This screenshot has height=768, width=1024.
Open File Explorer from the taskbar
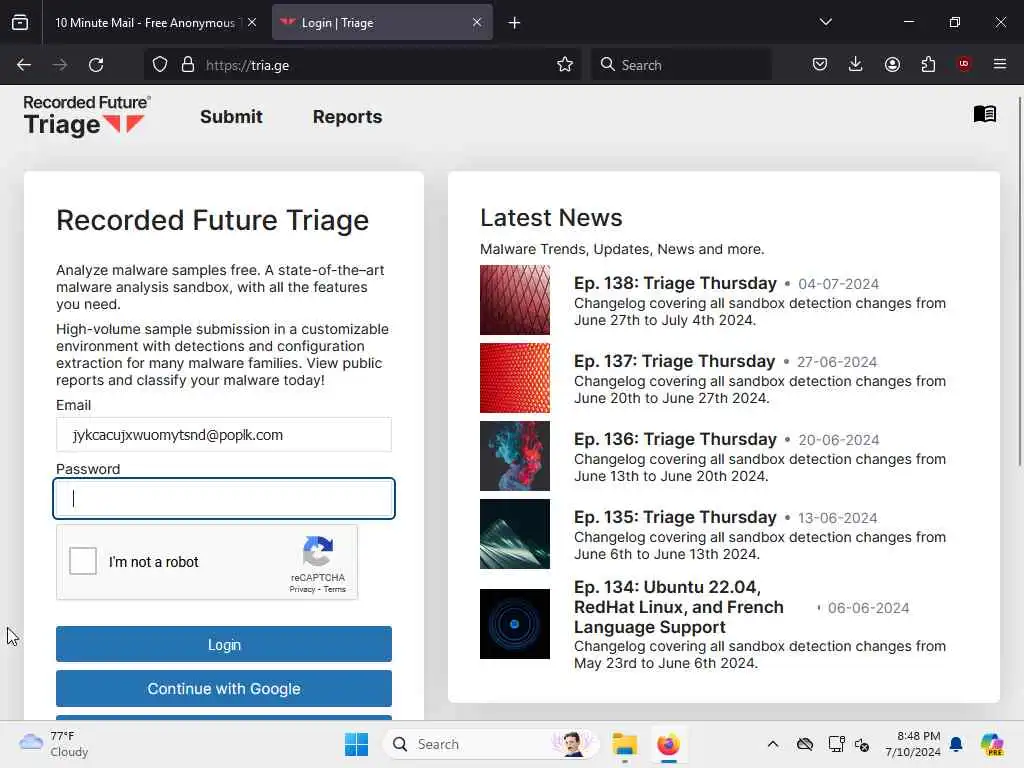coord(624,744)
